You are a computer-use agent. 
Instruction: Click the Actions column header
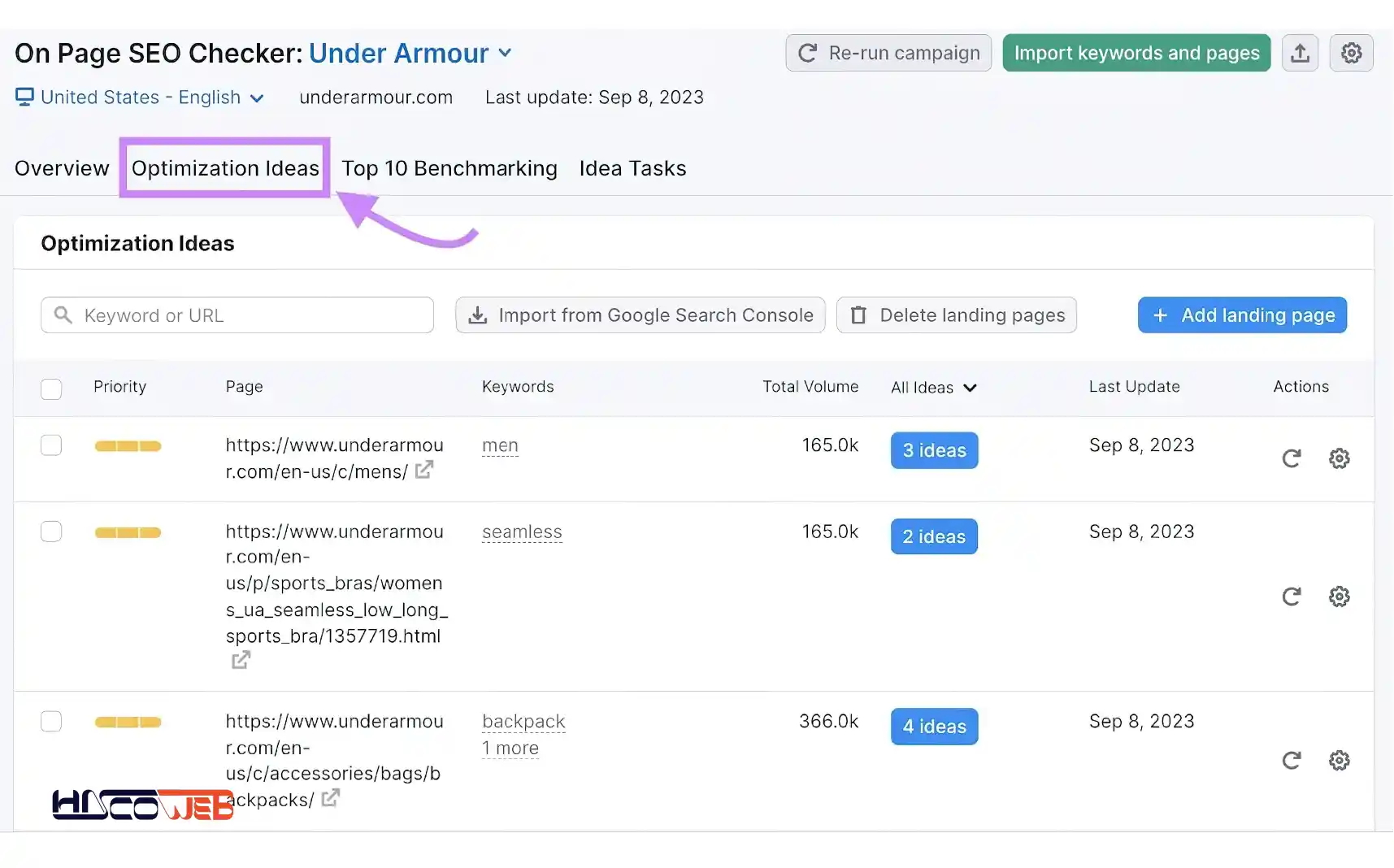click(x=1301, y=387)
